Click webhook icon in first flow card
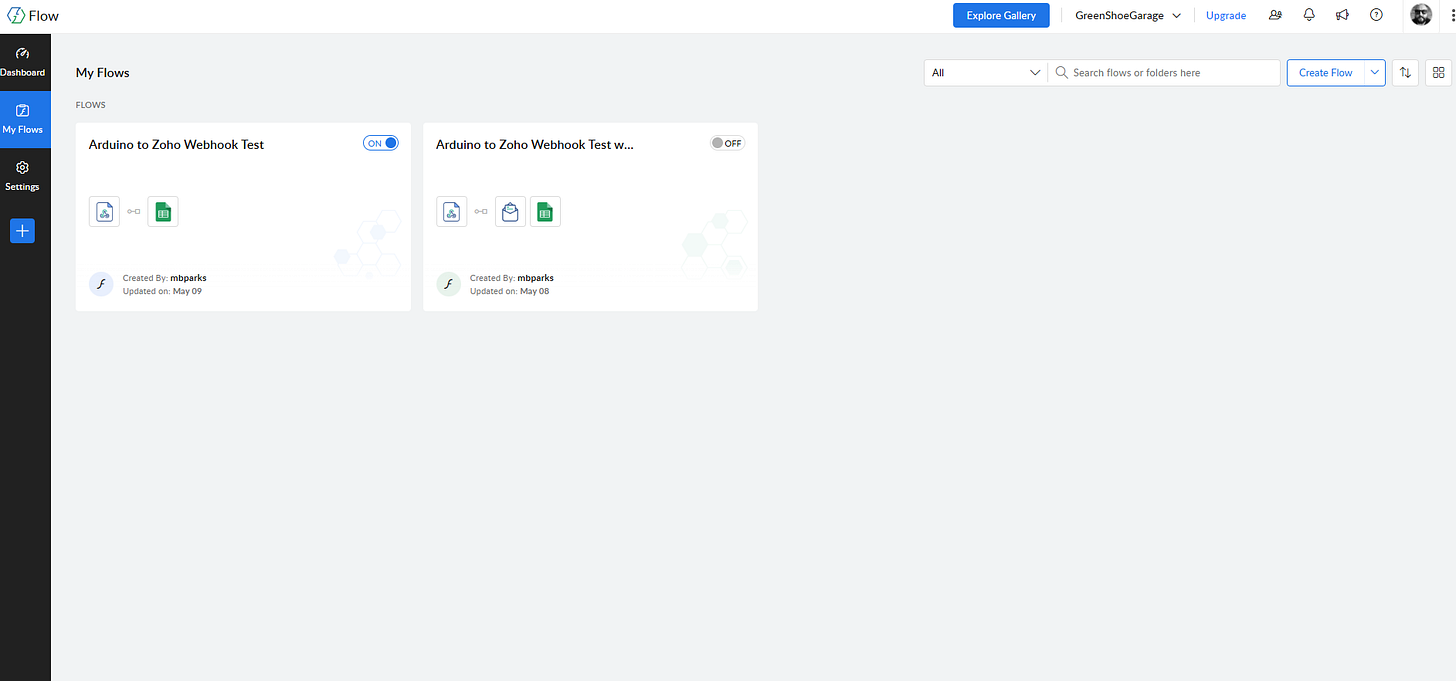Viewport: 1456px width, 681px height. point(104,212)
